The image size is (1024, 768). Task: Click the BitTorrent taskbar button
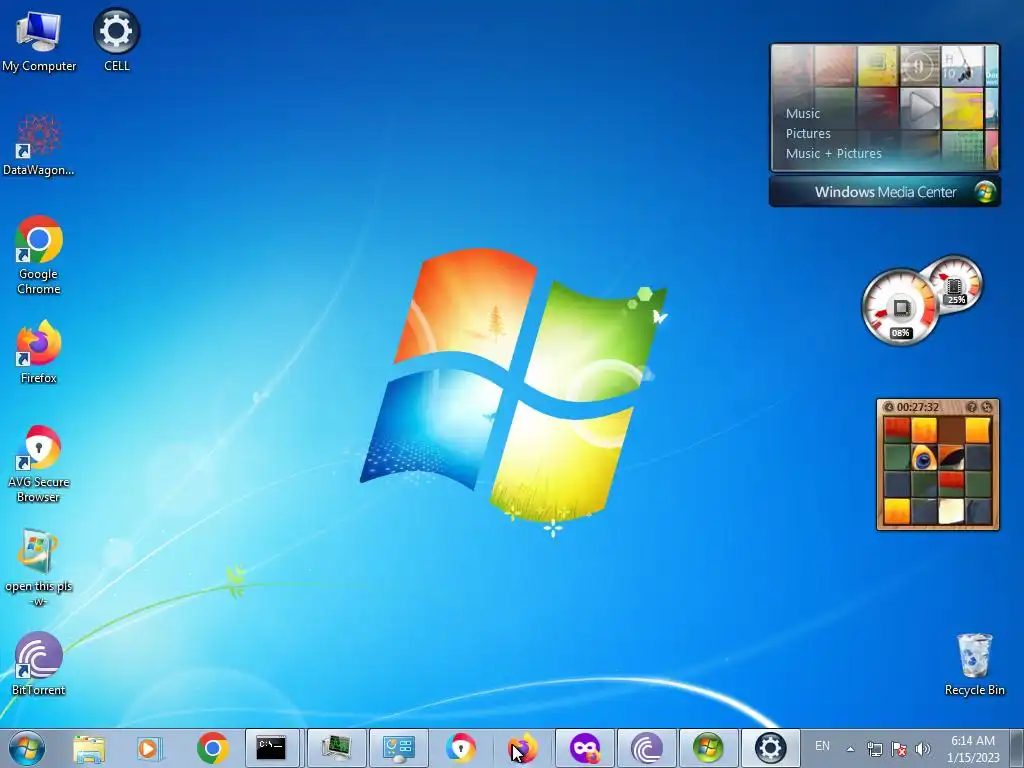click(x=647, y=748)
